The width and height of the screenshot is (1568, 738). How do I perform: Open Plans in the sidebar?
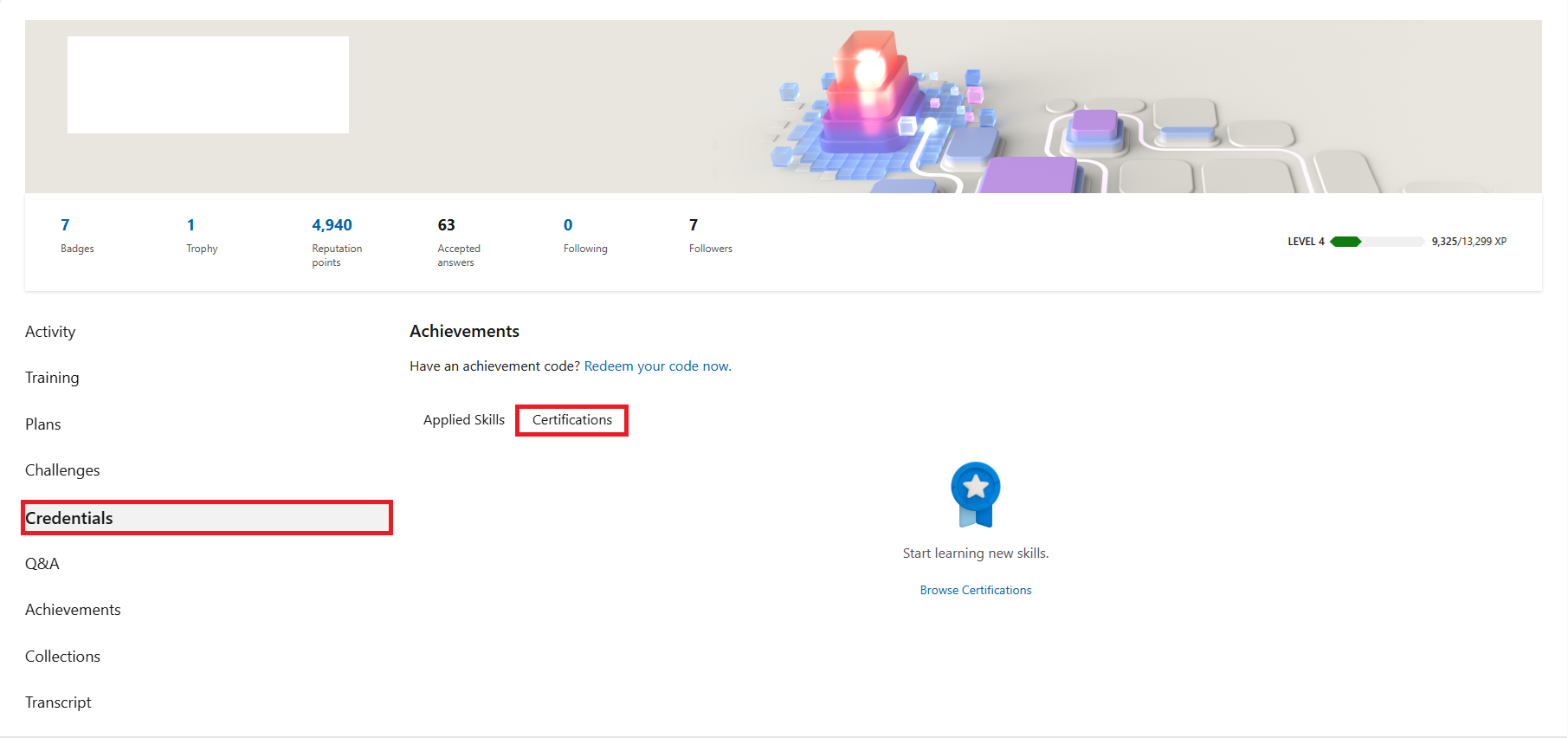tap(43, 424)
